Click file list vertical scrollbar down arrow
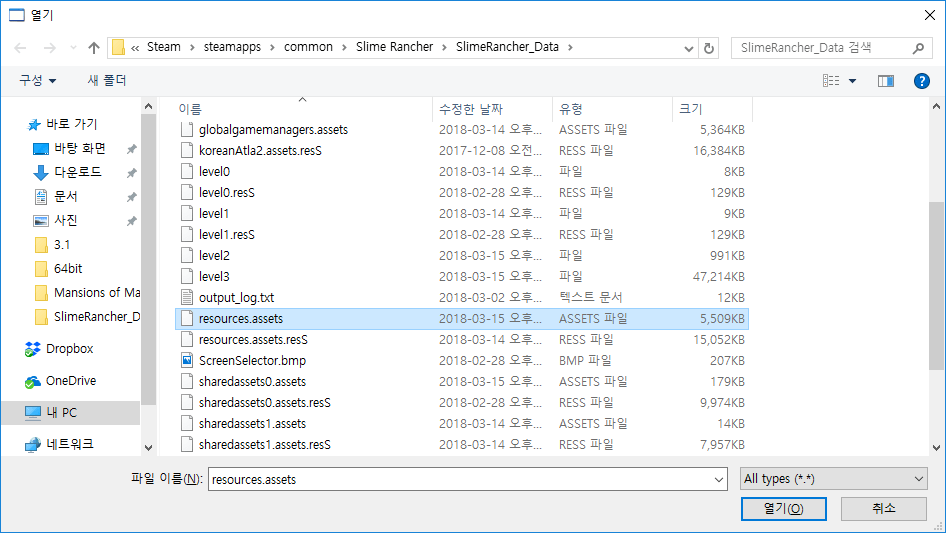946x533 pixels. tap(936, 447)
